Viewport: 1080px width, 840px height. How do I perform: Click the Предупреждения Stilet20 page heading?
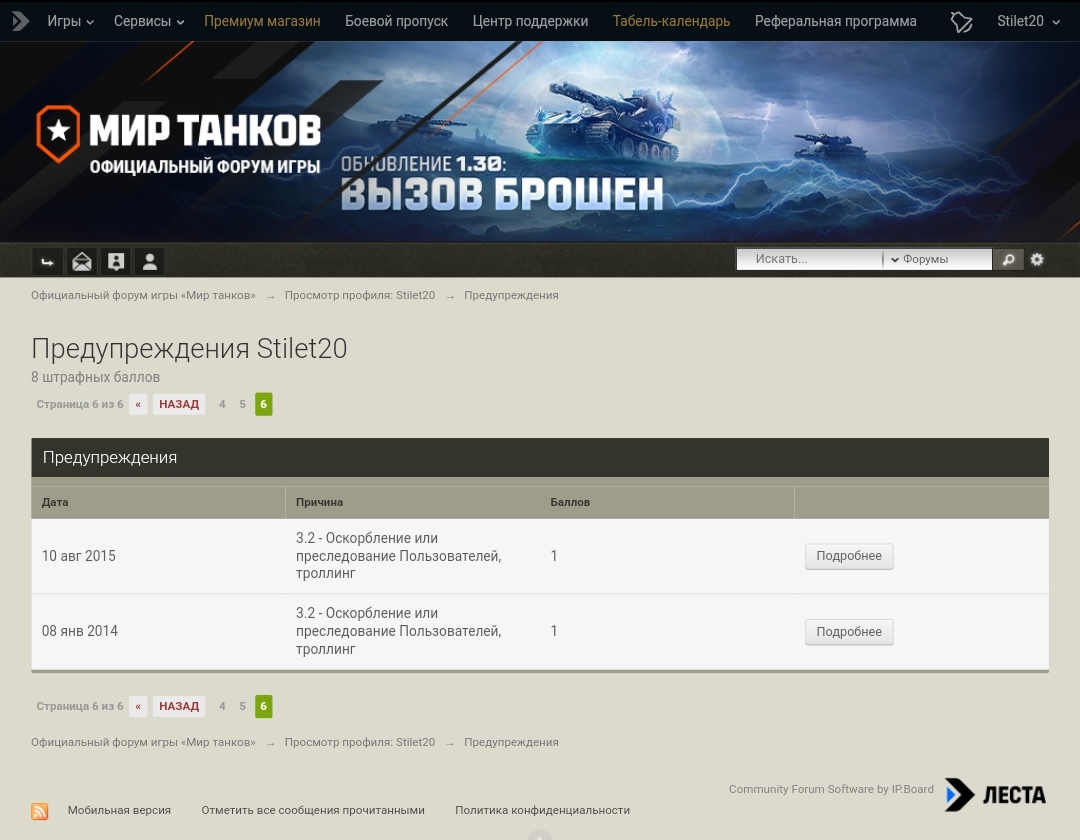tap(189, 348)
